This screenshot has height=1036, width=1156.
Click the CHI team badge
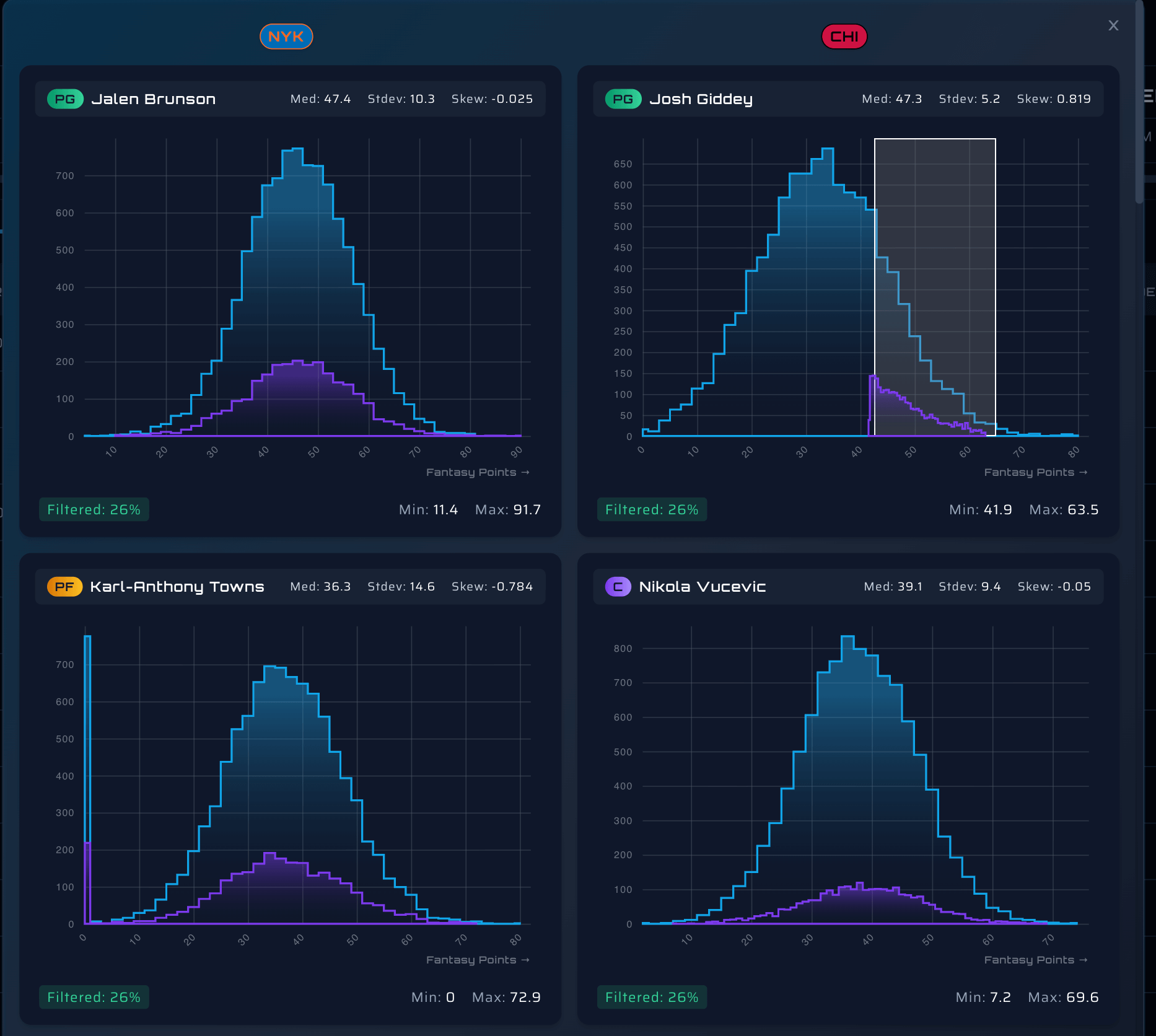[844, 37]
